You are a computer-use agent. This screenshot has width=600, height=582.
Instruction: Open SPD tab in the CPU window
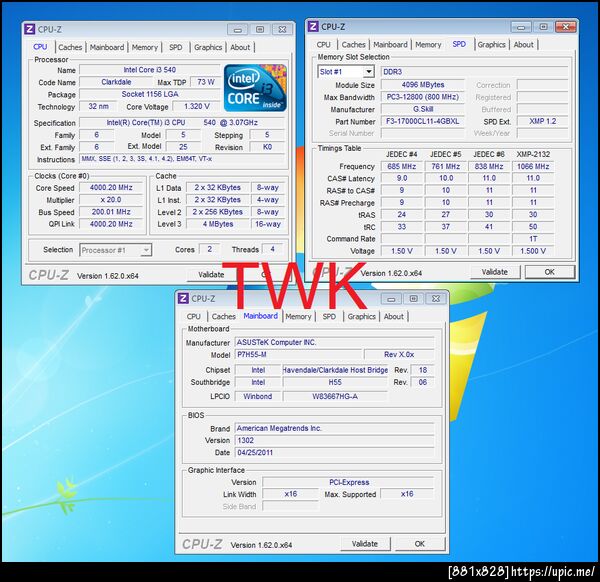176,47
